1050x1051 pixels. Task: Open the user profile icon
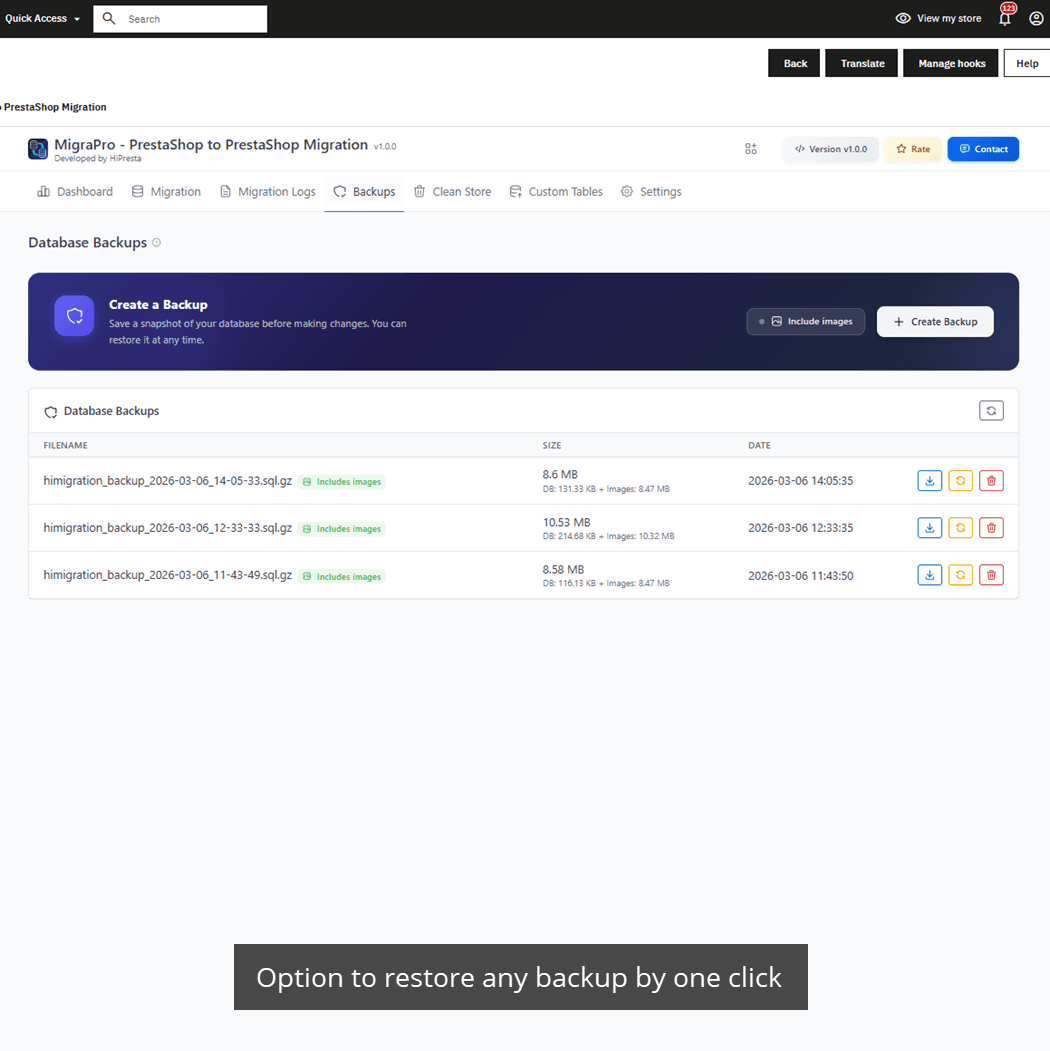pyautogui.click(x=1036, y=18)
